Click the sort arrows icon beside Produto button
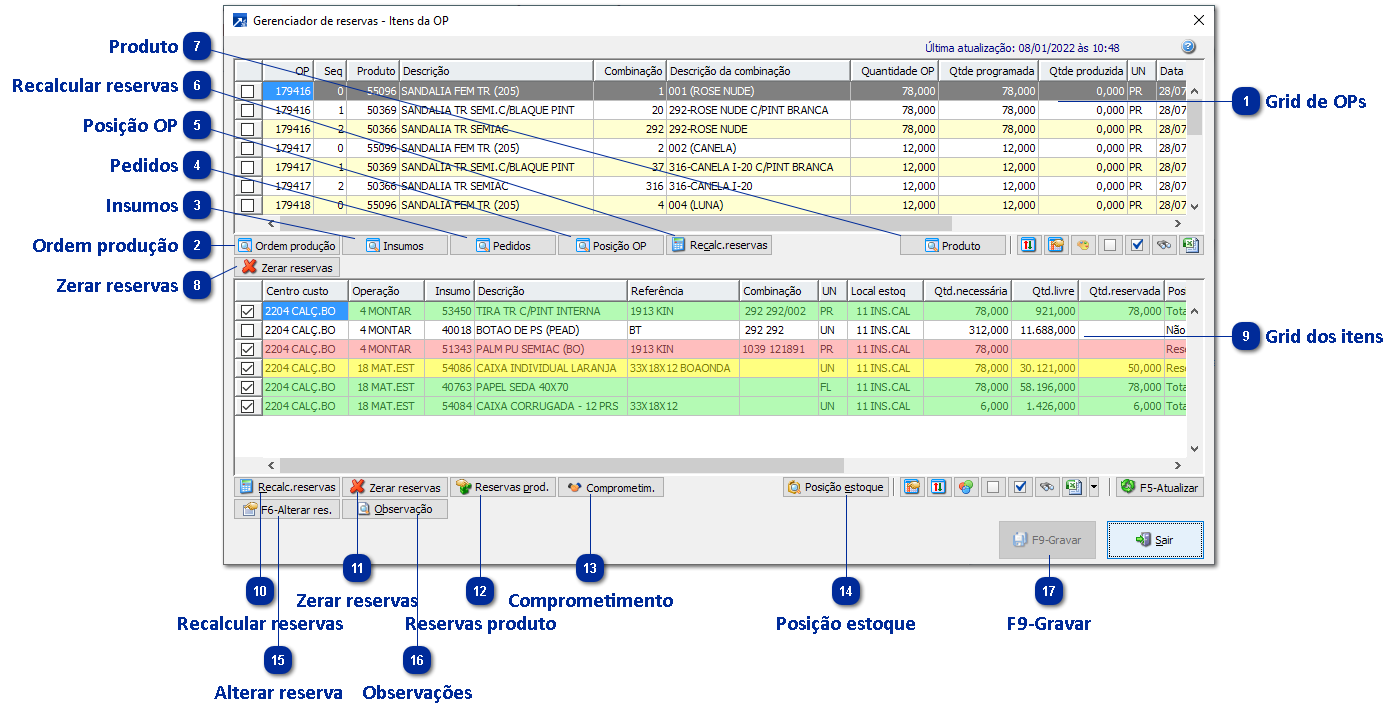The width and height of the screenshot is (1399, 721). (x=1028, y=245)
